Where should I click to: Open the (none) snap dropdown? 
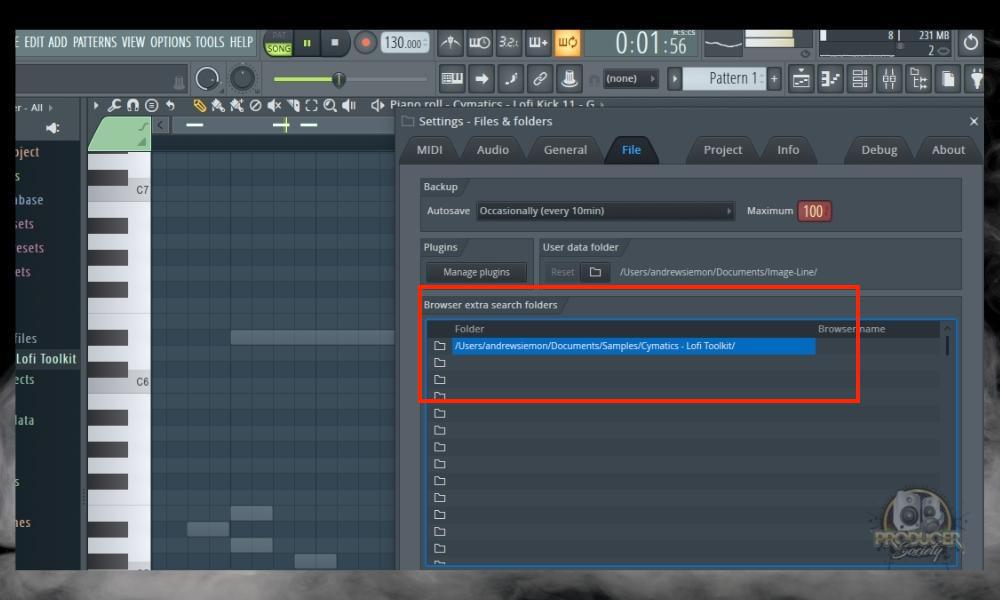point(630,78)
